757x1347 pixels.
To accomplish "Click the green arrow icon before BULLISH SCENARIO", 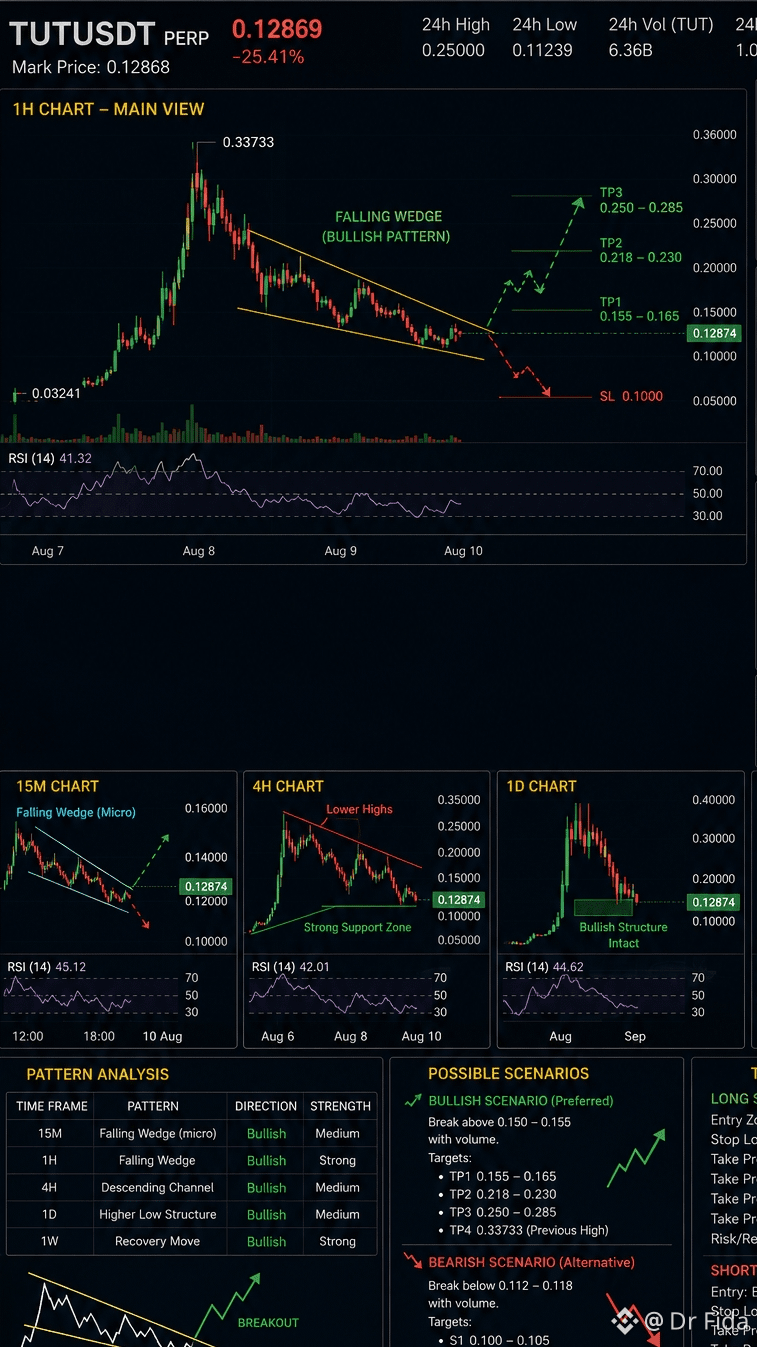I will 412,1100.
